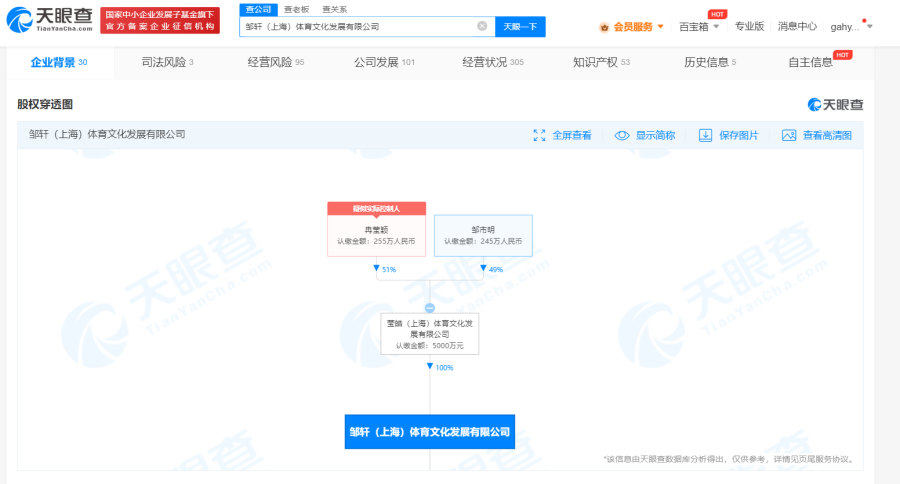
Task: Select the 冉莹颖 shareholder node
Action: 376,235
